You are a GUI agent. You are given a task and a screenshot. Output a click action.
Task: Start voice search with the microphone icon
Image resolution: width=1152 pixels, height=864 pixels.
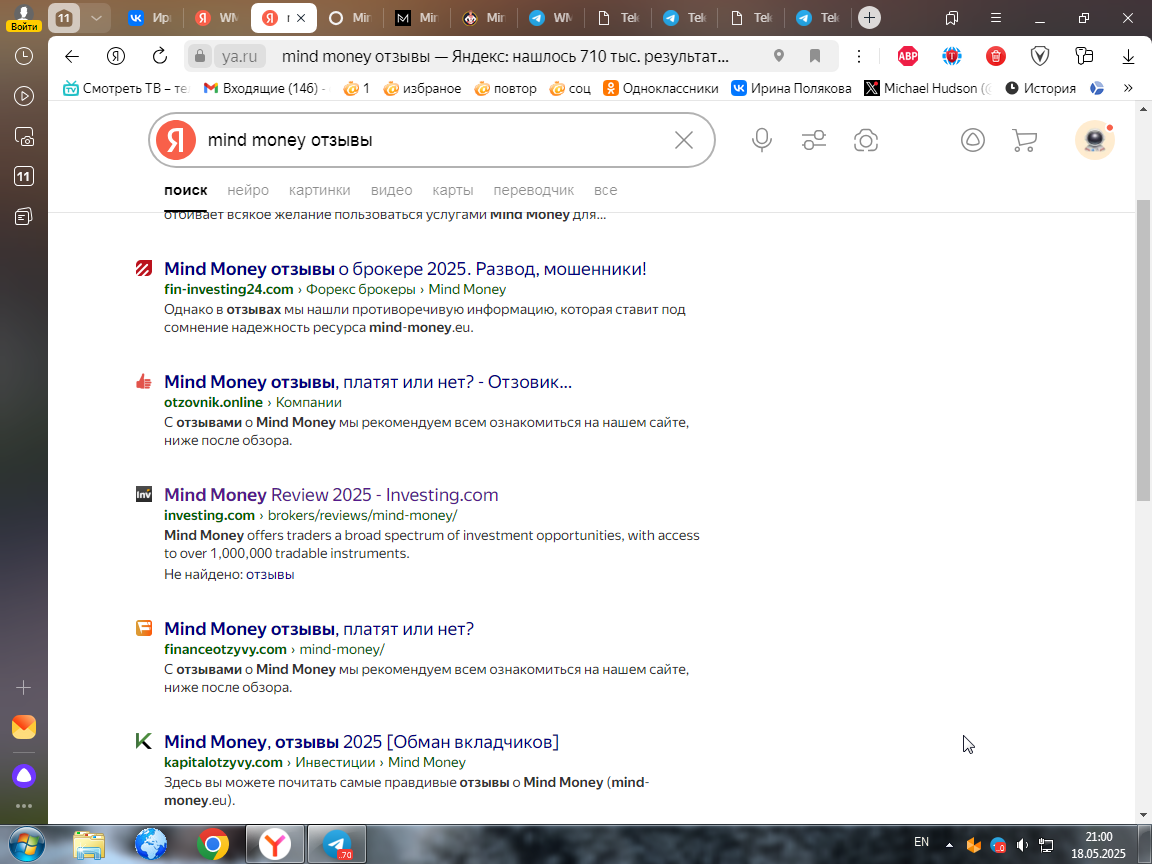pyautogui.click(x=762, y=140)
